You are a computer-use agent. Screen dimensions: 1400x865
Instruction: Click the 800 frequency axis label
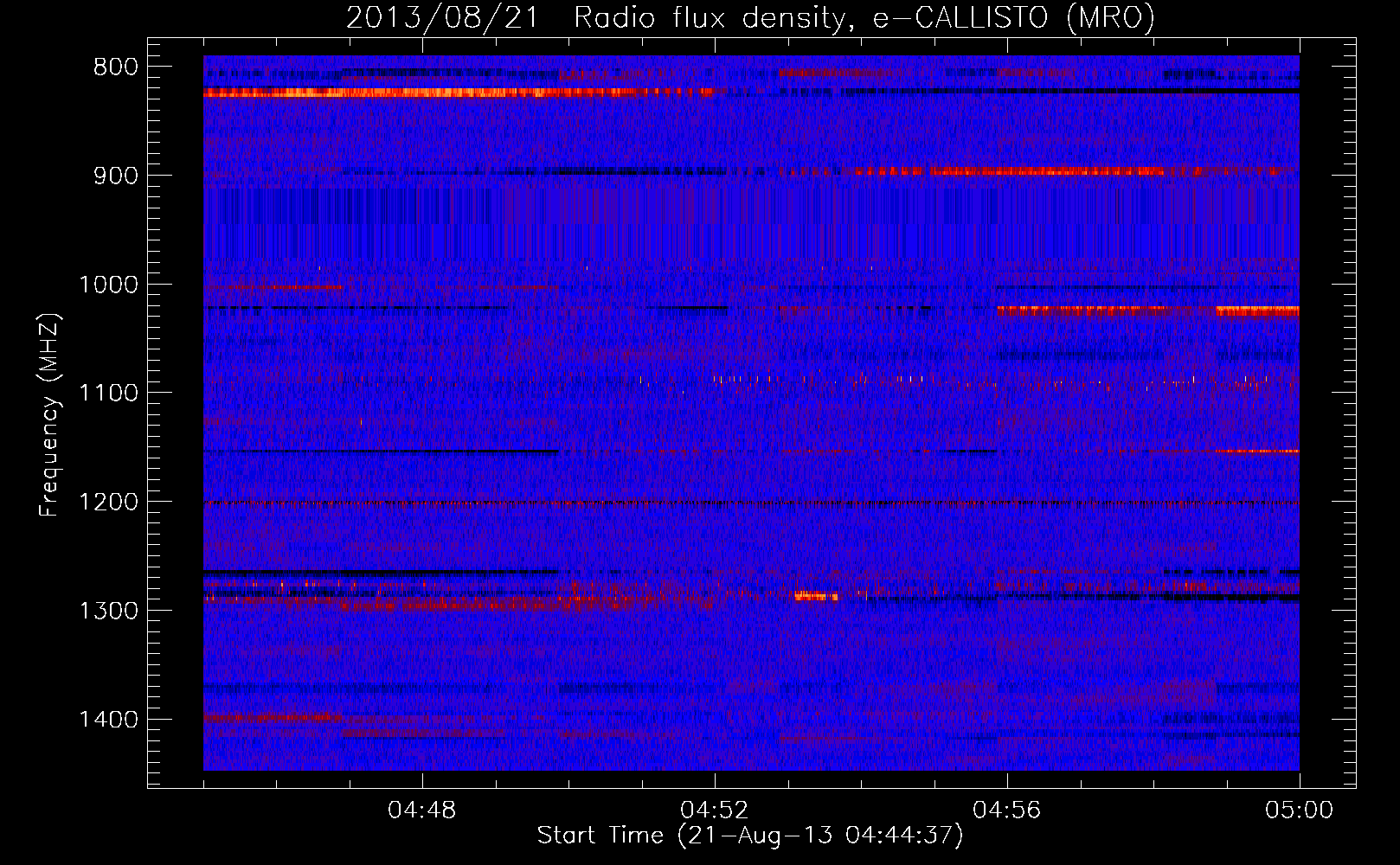click(116, 67)
